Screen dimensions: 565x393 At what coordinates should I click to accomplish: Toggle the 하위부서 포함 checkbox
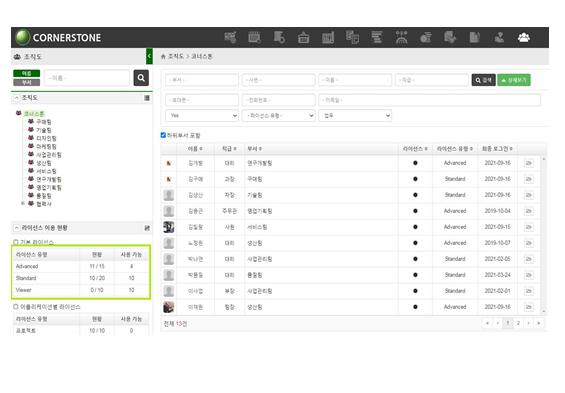pos(163,135)
